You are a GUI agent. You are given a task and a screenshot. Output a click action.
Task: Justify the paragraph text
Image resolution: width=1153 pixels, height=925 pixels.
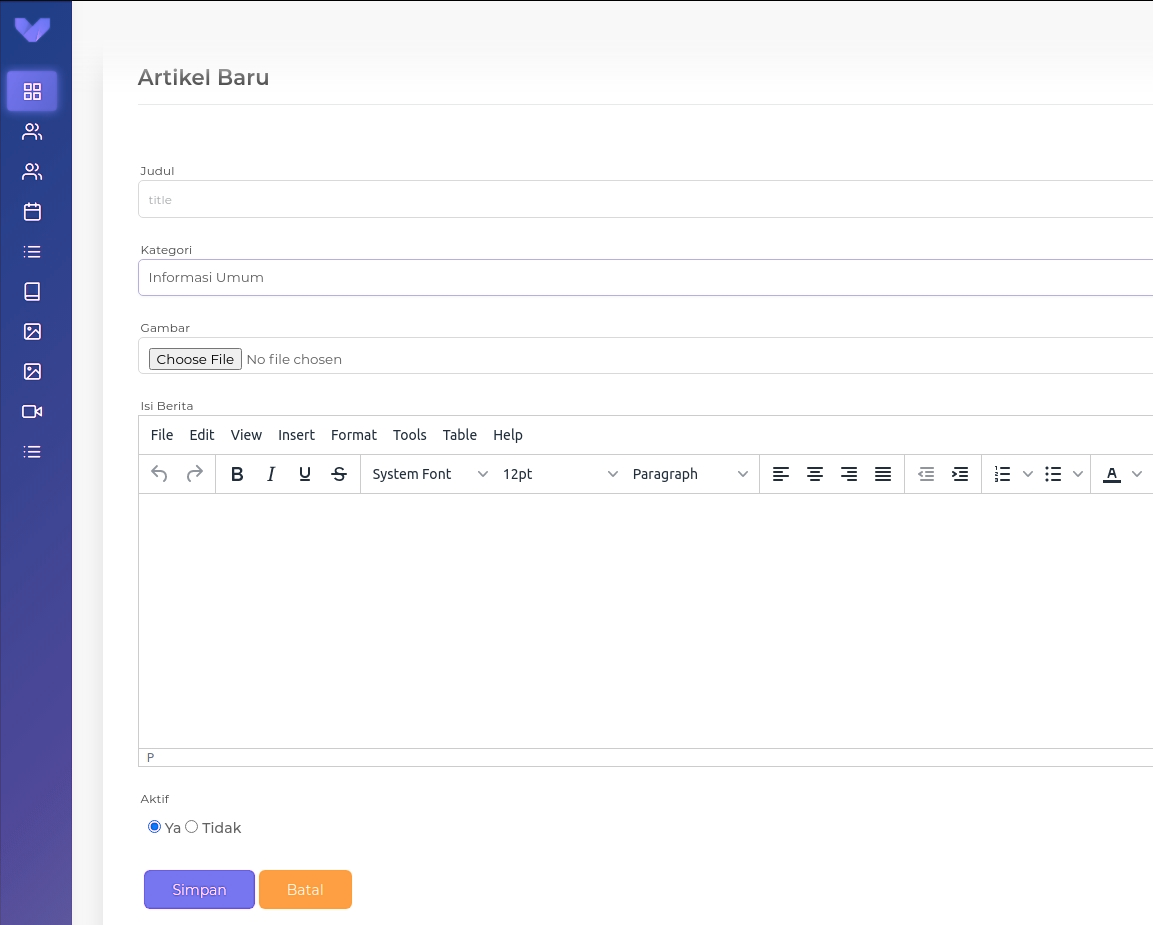click(883, 474)
